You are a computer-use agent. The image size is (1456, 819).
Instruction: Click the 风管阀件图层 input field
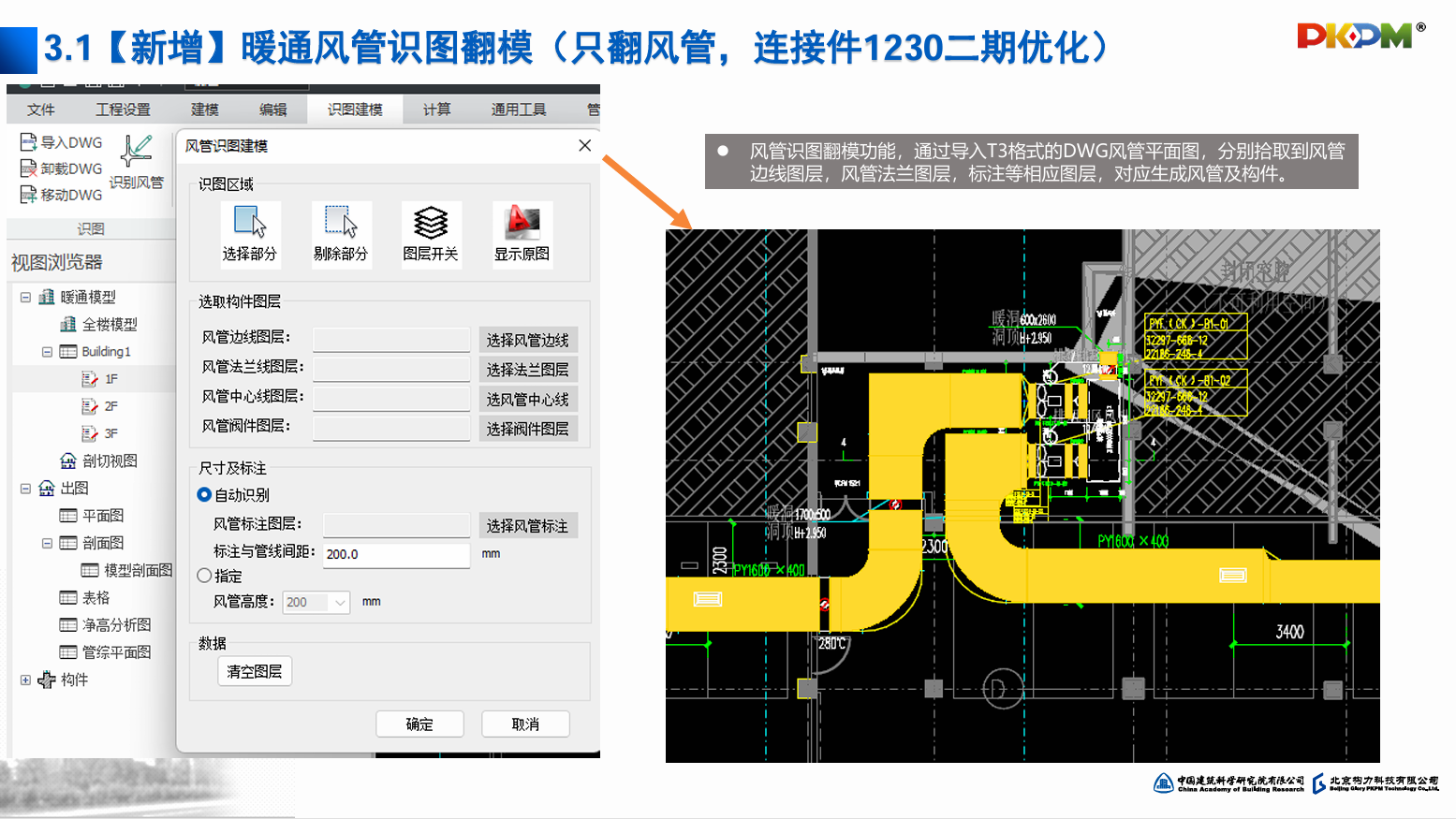pyautogui.click(x=391, y=429)
